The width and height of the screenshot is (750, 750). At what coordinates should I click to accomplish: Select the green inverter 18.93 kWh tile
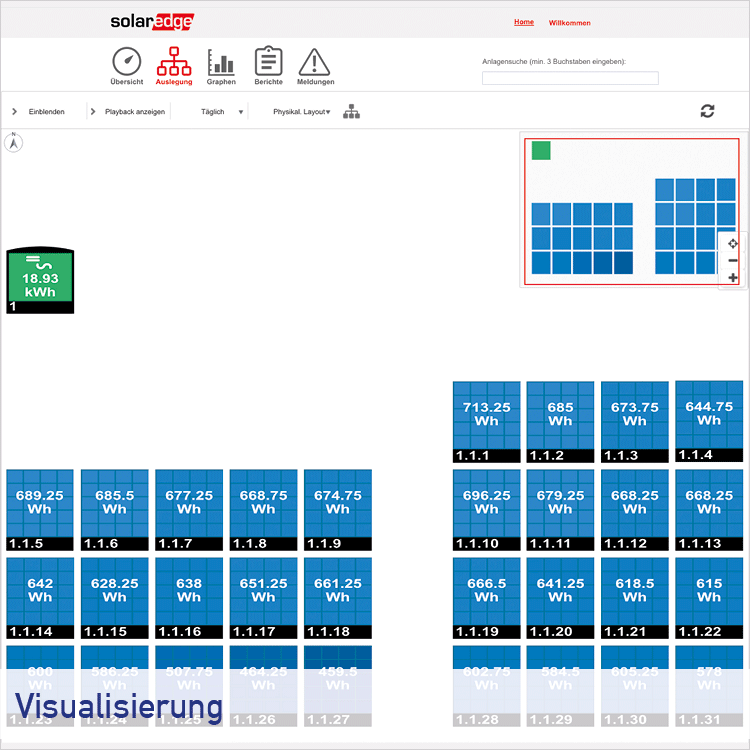click(40, 279)
